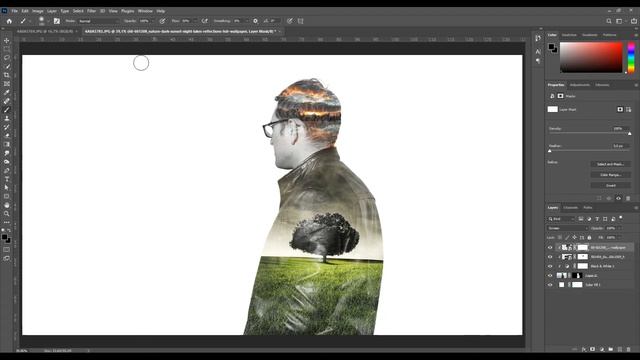
Task: Switch to the Channels tab
Action: tap(570, 208)
